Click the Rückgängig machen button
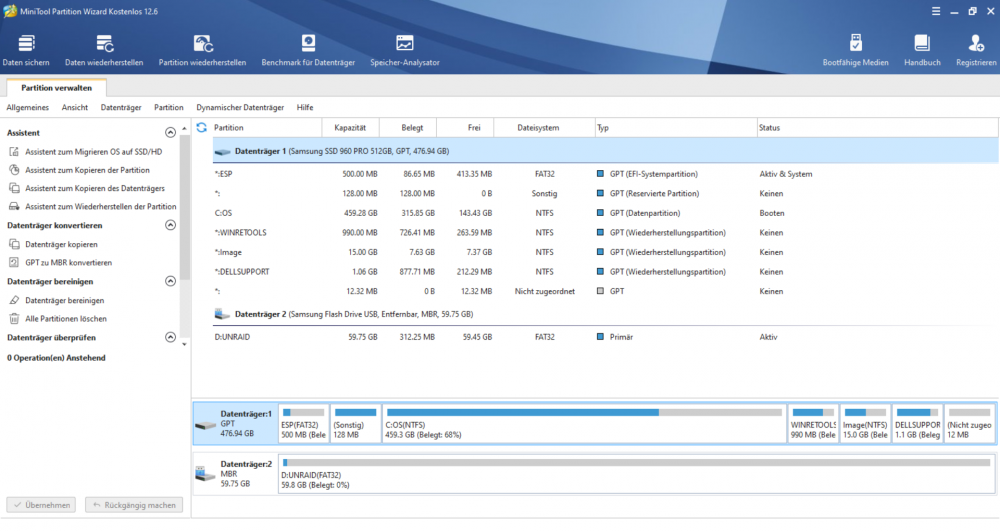Screen dimensions: 1000x531 (134, 505)
